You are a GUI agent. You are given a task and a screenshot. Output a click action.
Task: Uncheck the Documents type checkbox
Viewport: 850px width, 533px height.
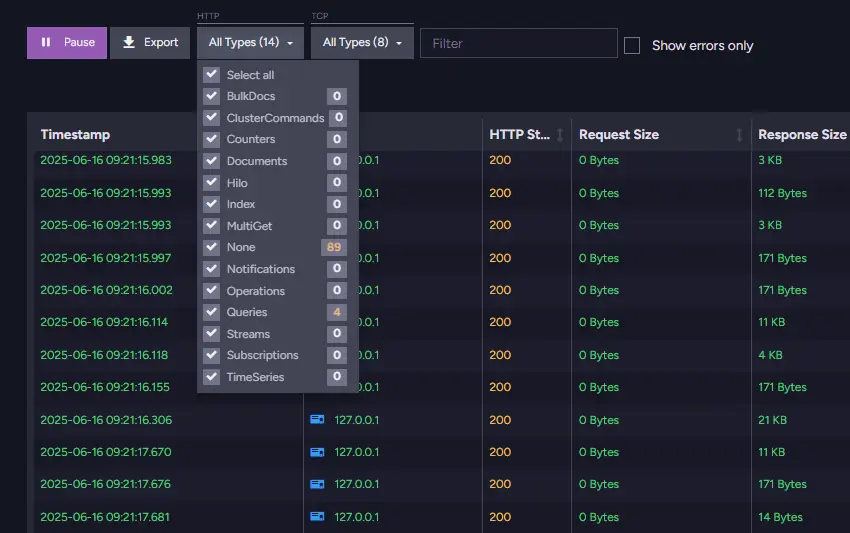point(211,161)
